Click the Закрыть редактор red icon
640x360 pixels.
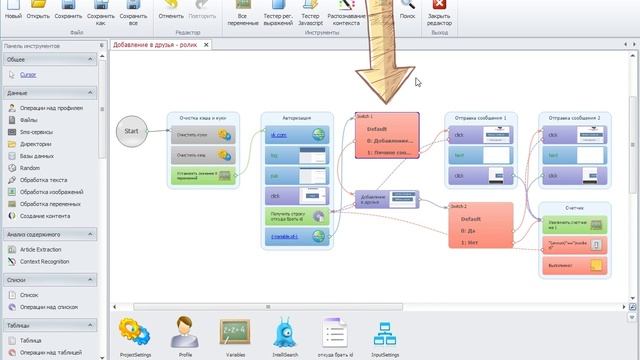coord(439,13)
